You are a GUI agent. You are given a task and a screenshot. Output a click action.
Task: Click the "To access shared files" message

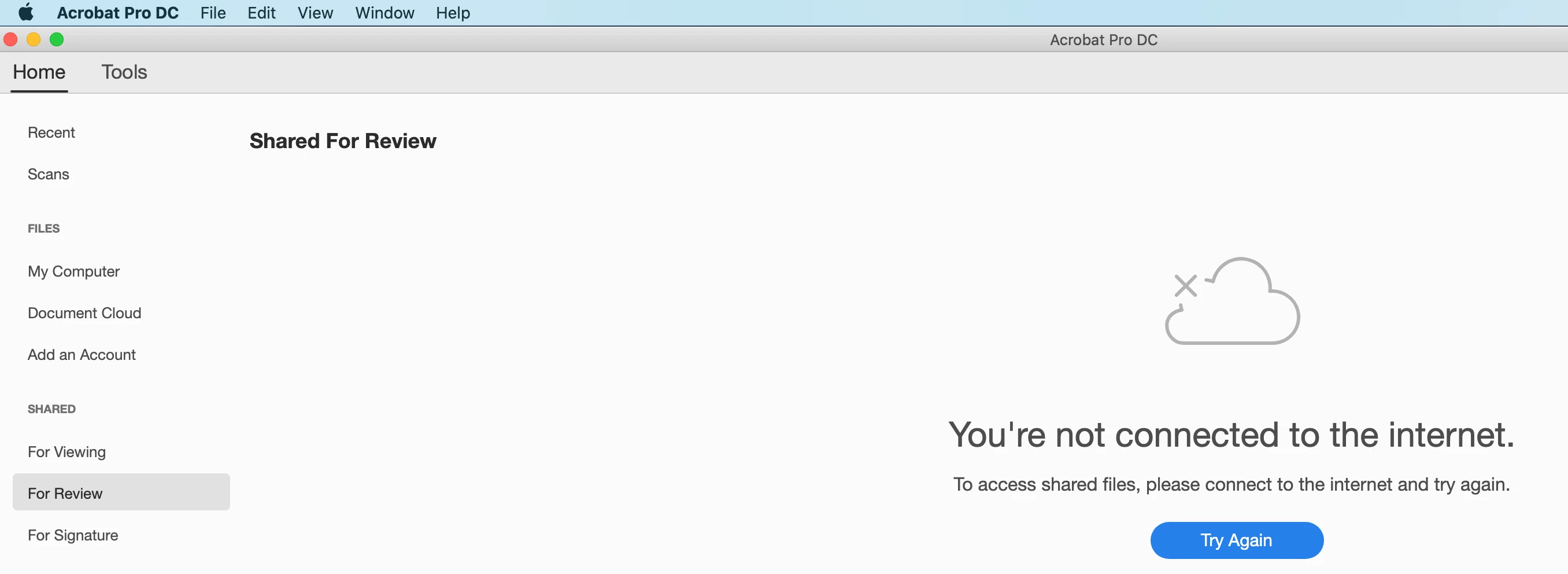pyautogui.click(x=1231, y=484)
